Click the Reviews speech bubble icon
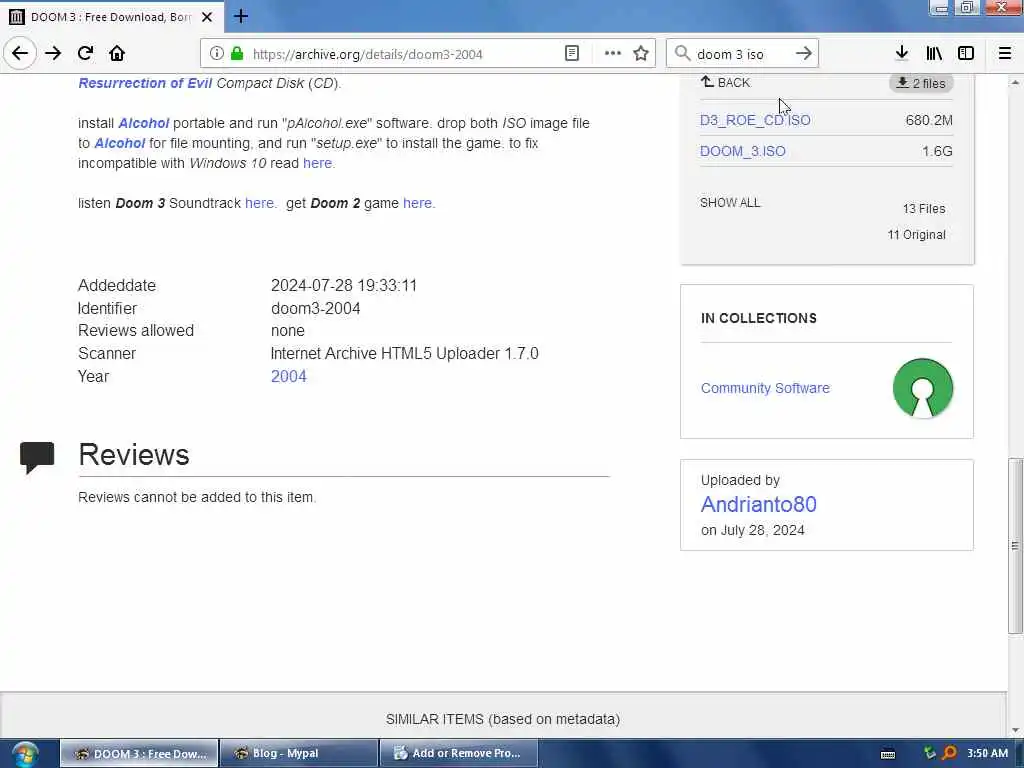The height and width of the screenshot is (768, 1024). tap(37, 456)
